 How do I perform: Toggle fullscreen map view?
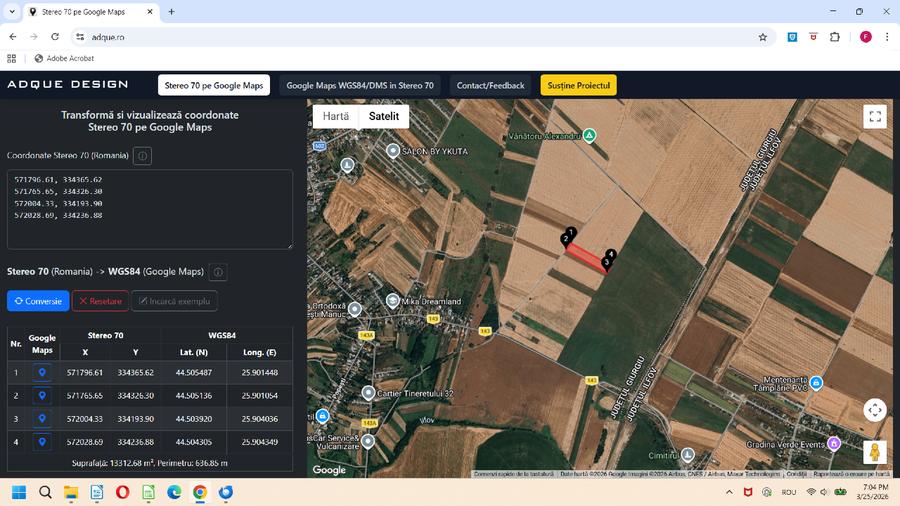tap(875, 117)
